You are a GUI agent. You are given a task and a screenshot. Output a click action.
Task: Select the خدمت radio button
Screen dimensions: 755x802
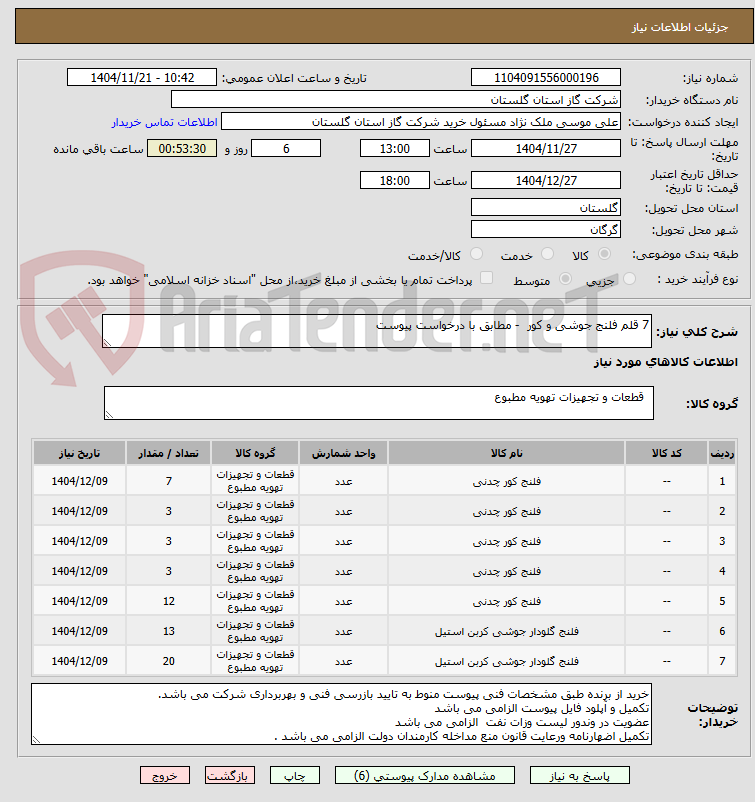point(547,253)
